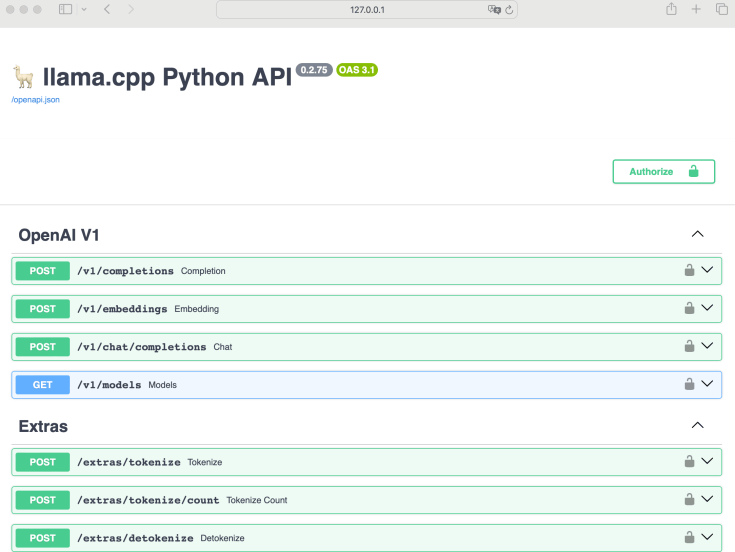This screenshot has height=552, width=735.
Task: Click the 'Tokenize Count' summary label
Action: point(257,500)
